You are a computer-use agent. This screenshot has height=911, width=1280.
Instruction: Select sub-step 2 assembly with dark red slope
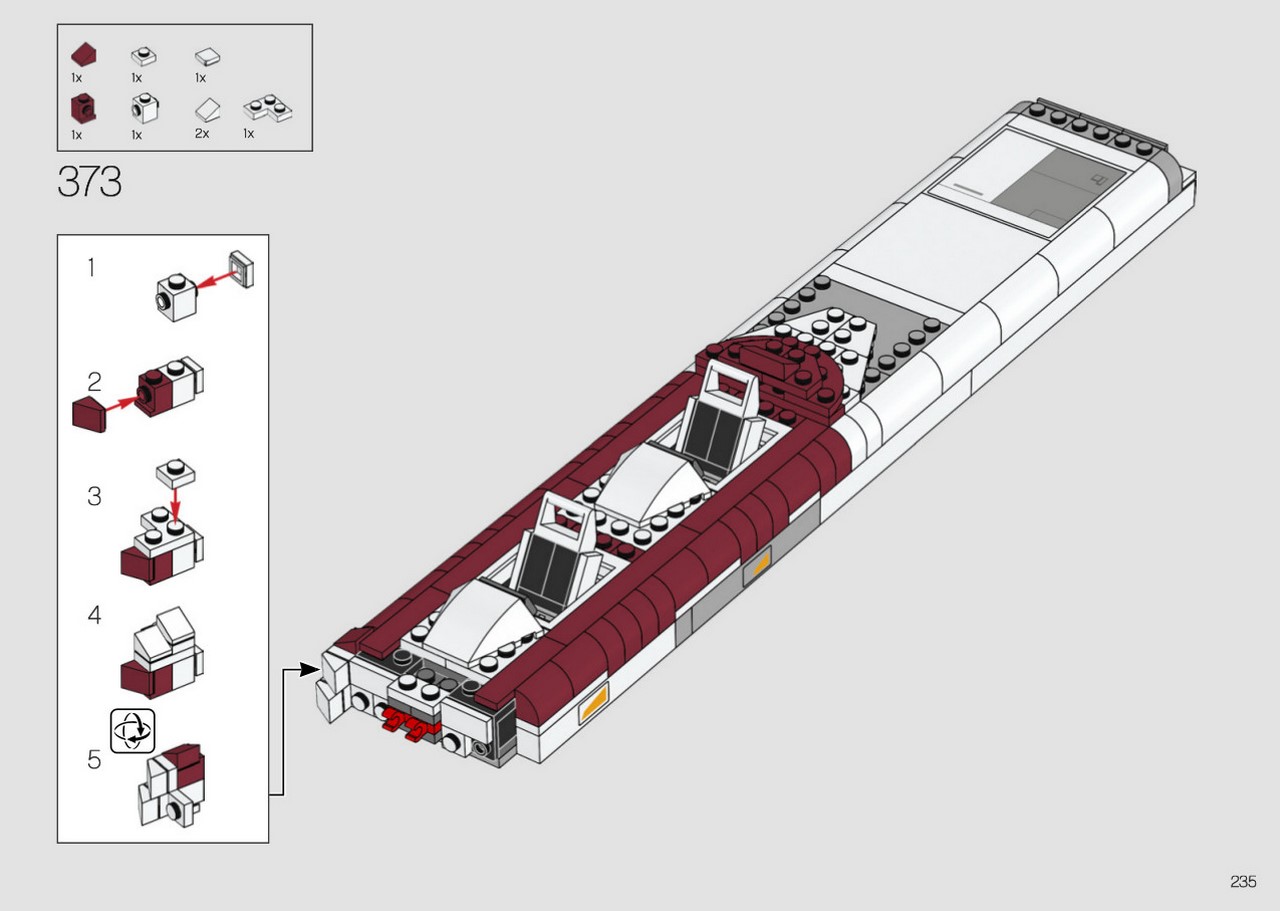139,395
